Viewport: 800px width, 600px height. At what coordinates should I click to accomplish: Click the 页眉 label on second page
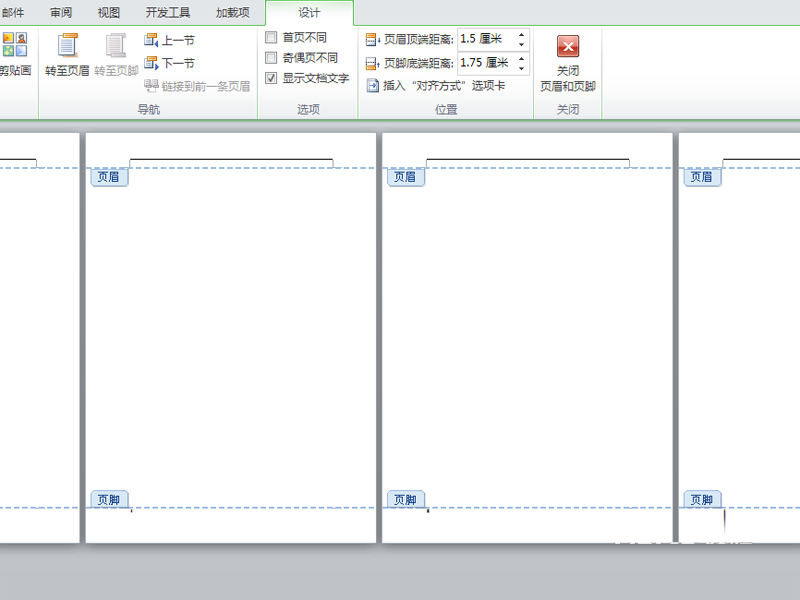tap(108, 177)
